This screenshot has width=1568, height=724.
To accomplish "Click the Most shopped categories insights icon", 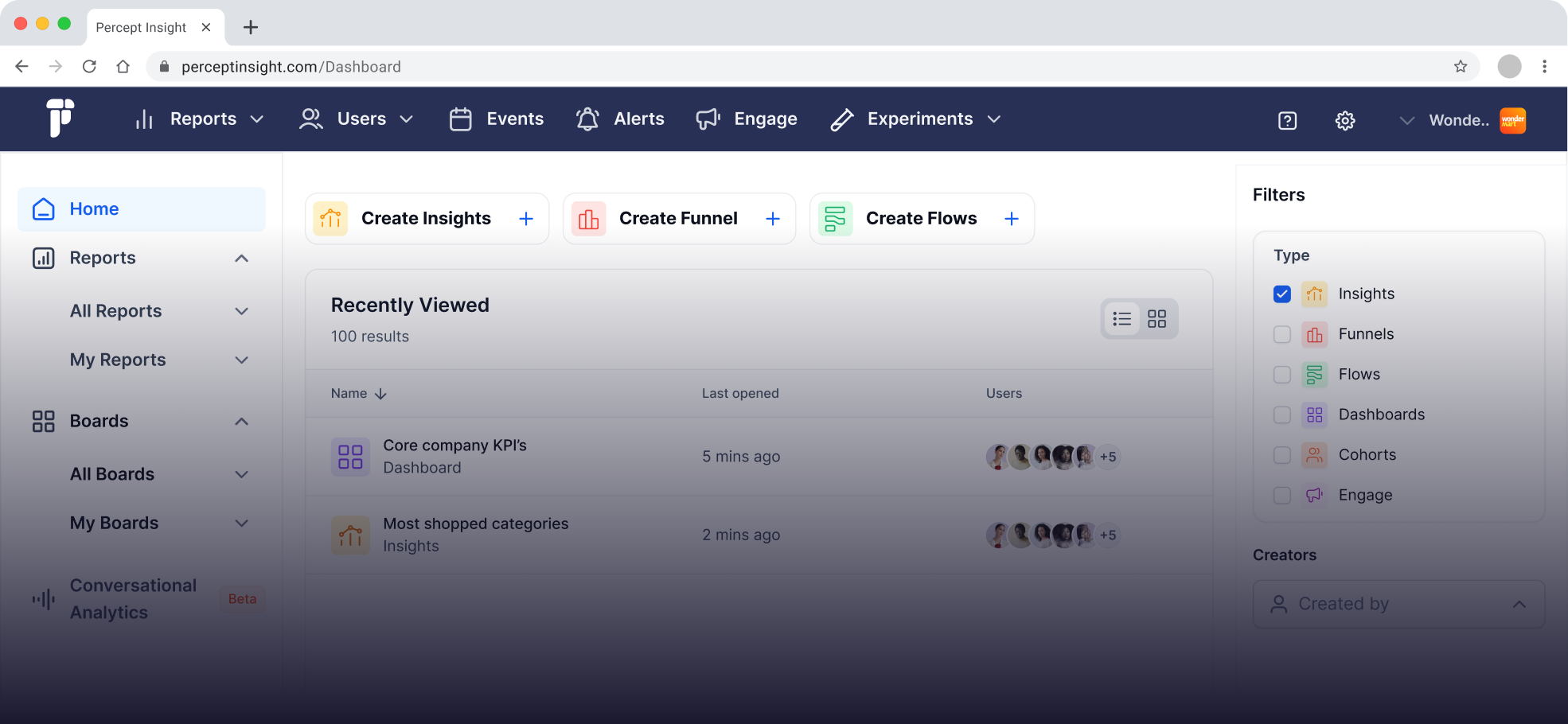I will [x=350, y=535].
